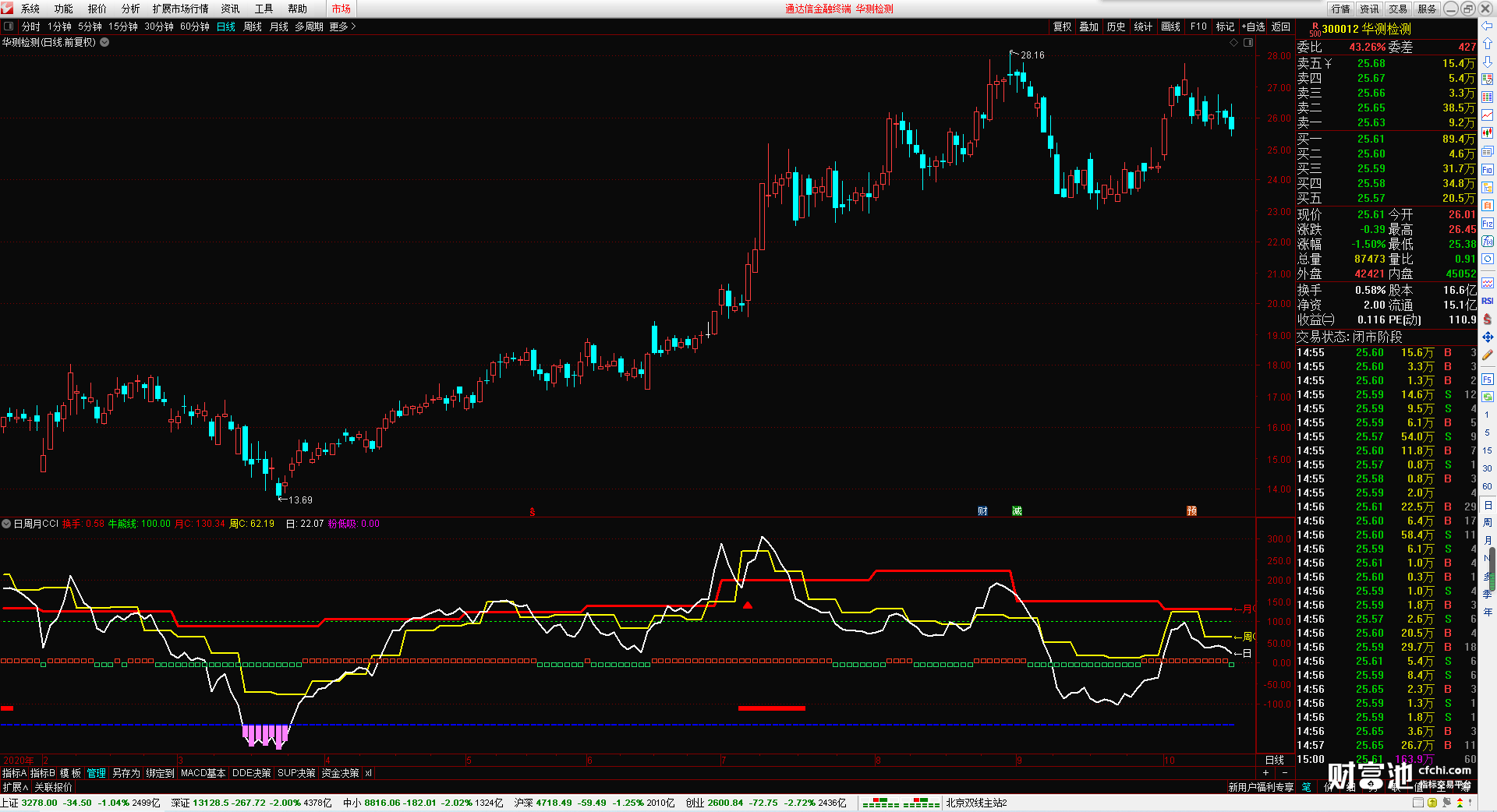The height and width of the screenshot is (812, 1497).
Task: Open the red line chart sidebar icon
Action: pyautogui.click(x=1487, y=115)
